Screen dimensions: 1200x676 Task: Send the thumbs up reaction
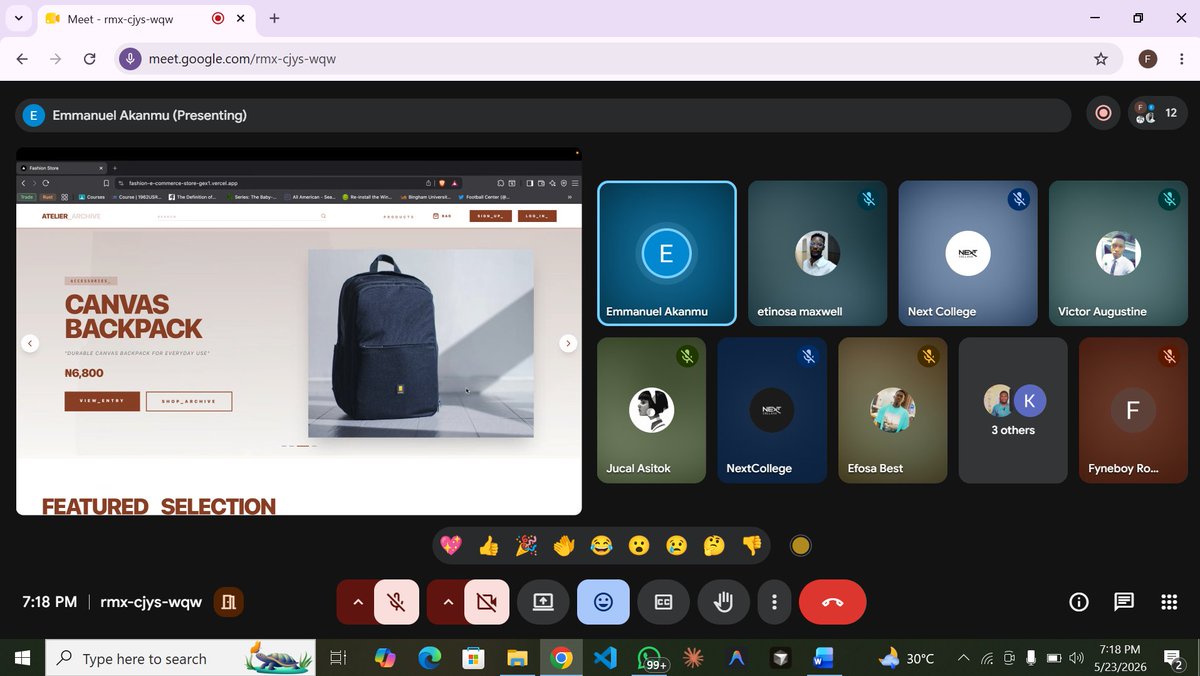click(489, 546)
